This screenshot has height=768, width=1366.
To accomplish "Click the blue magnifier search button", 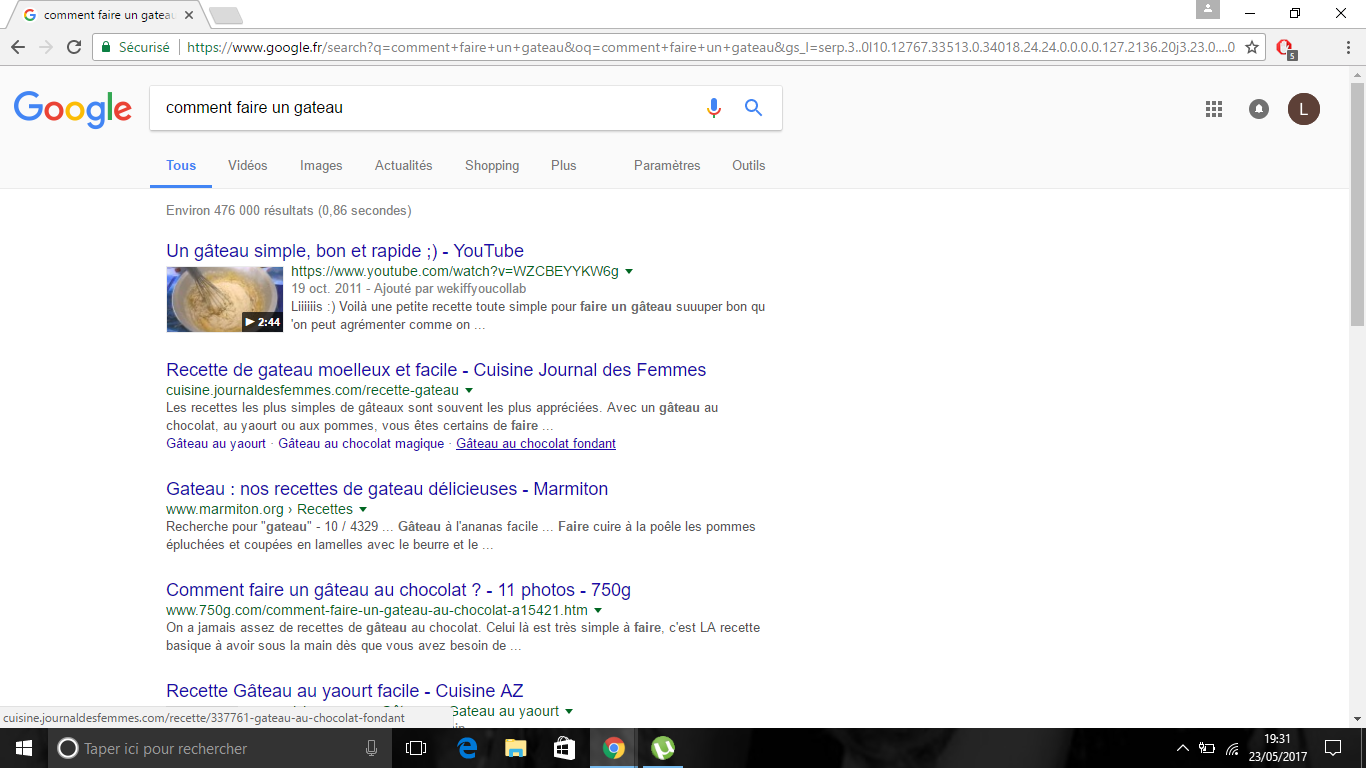I will point(754,108).
